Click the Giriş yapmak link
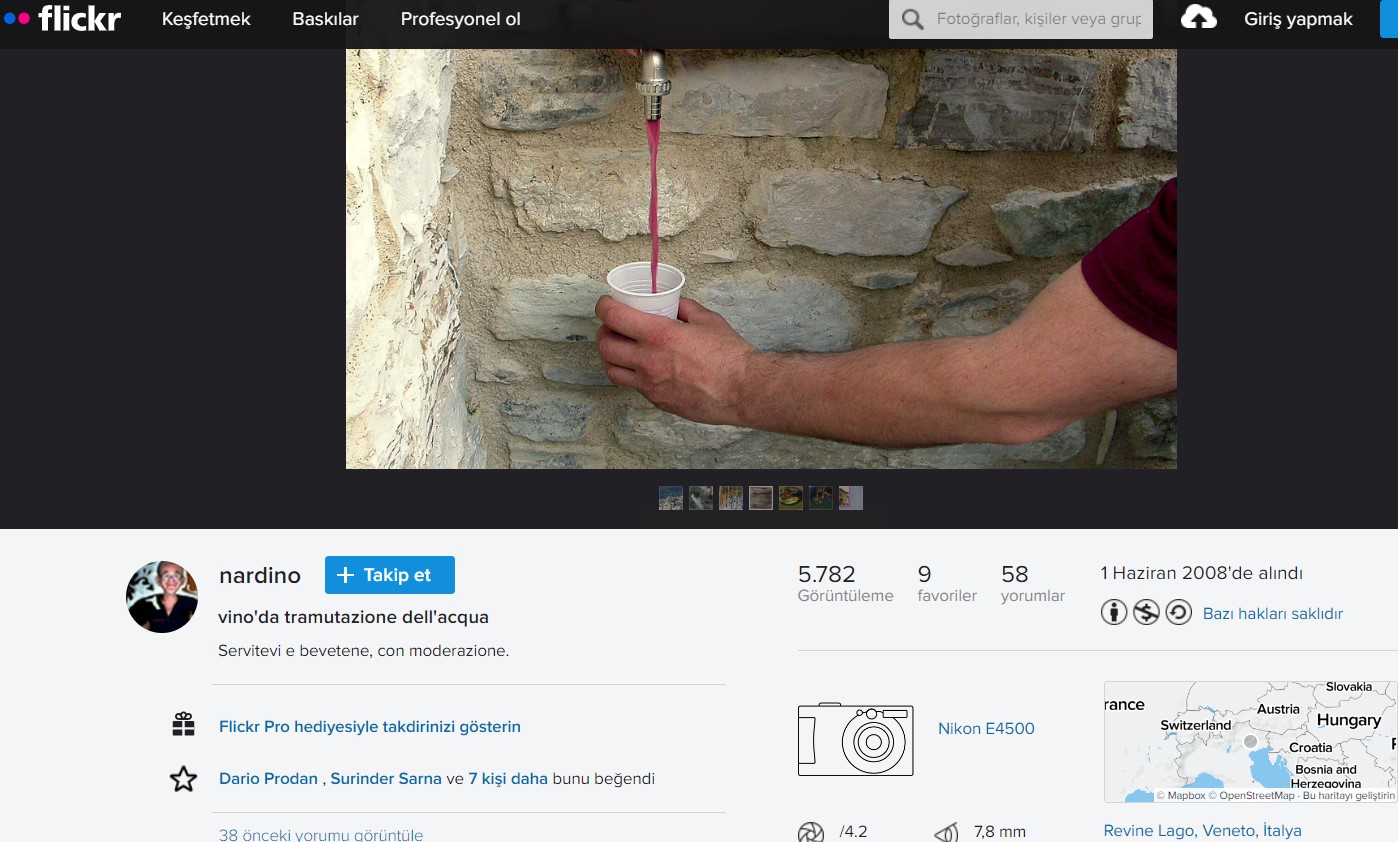Image resolution: width=1398 pixels, height=842 pixels. point(1298,19)
